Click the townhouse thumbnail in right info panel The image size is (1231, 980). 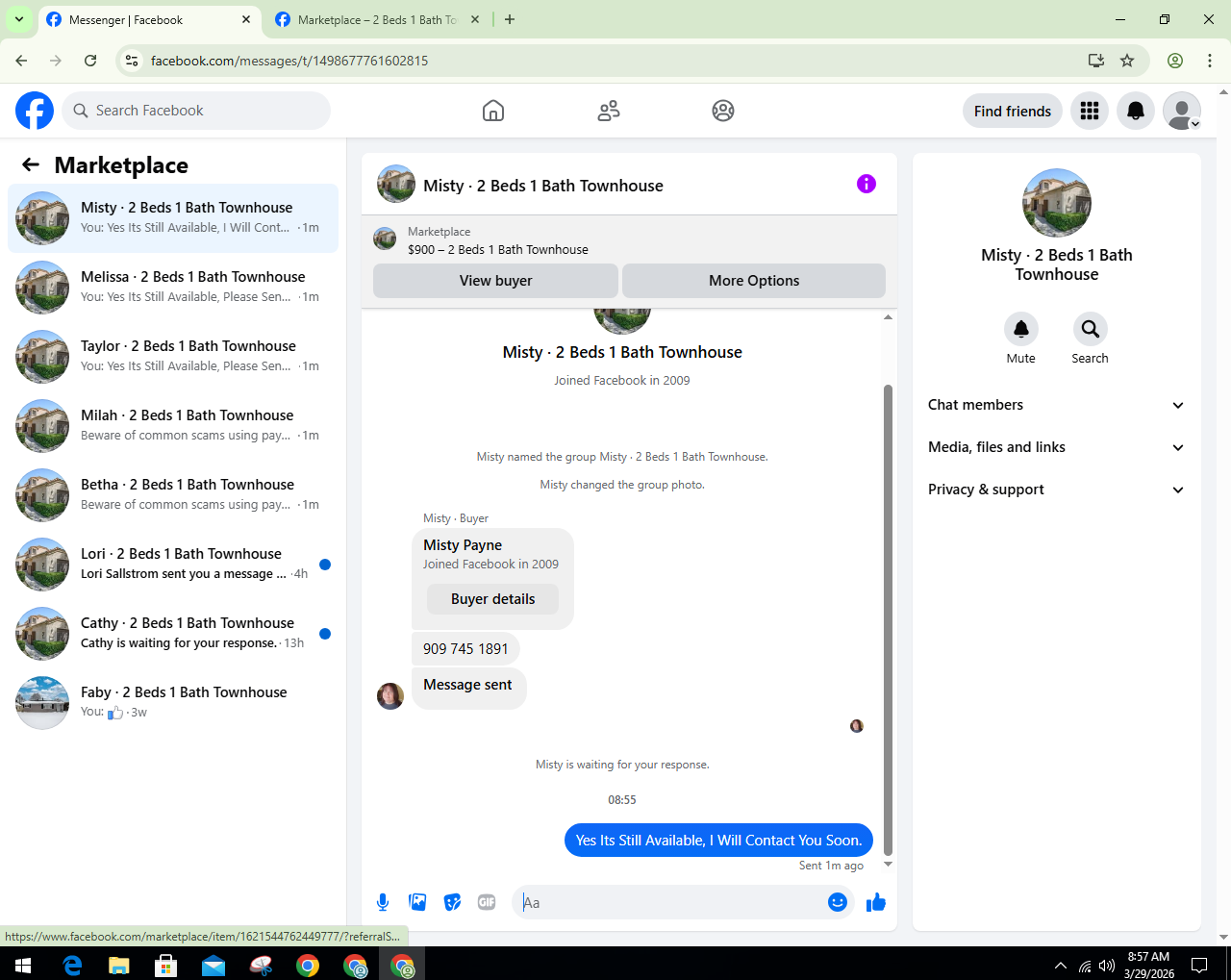coord(1057,203)
